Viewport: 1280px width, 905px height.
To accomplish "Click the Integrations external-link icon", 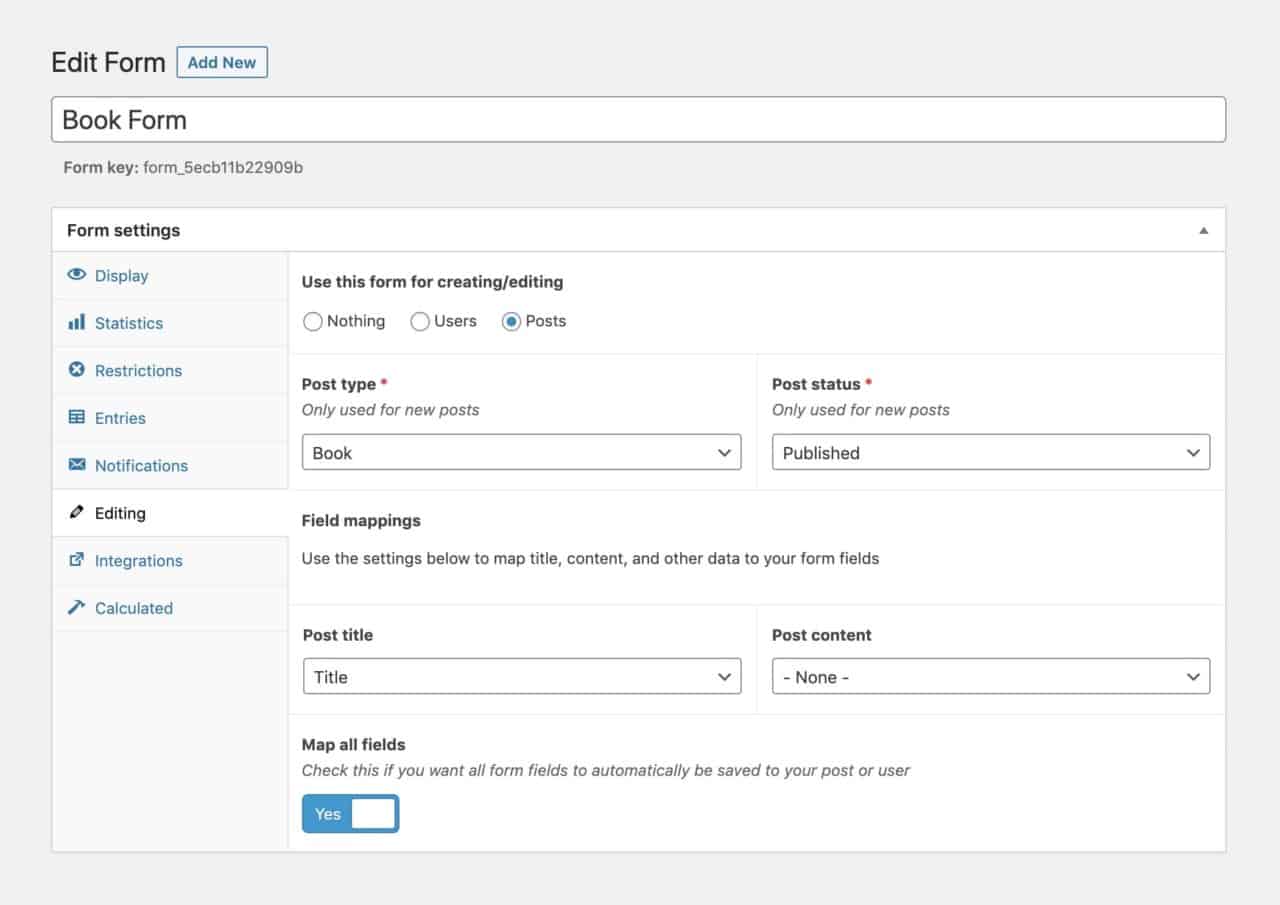I will click(x=76, y=560).
